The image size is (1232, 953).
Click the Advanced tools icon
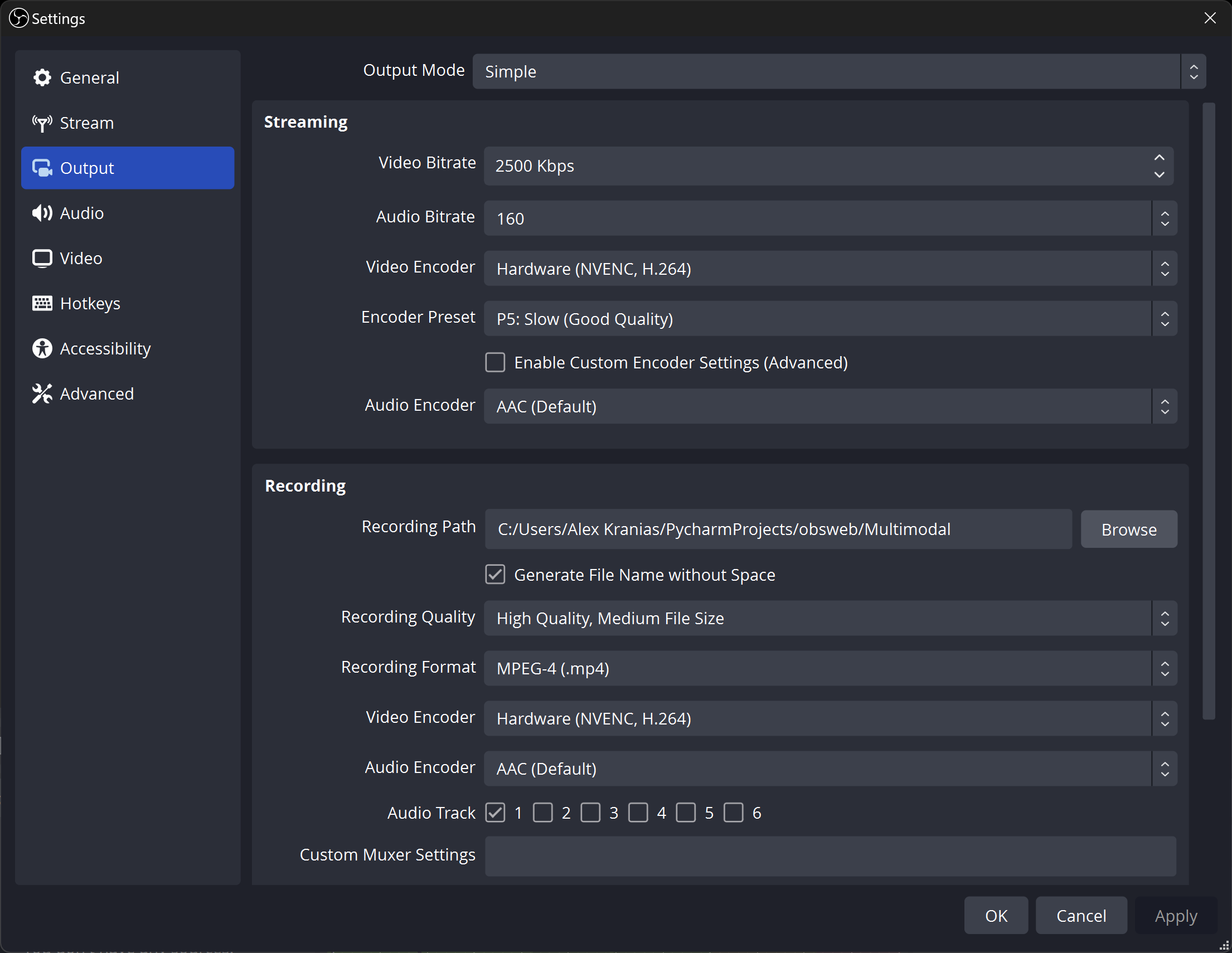coord(42,393)
